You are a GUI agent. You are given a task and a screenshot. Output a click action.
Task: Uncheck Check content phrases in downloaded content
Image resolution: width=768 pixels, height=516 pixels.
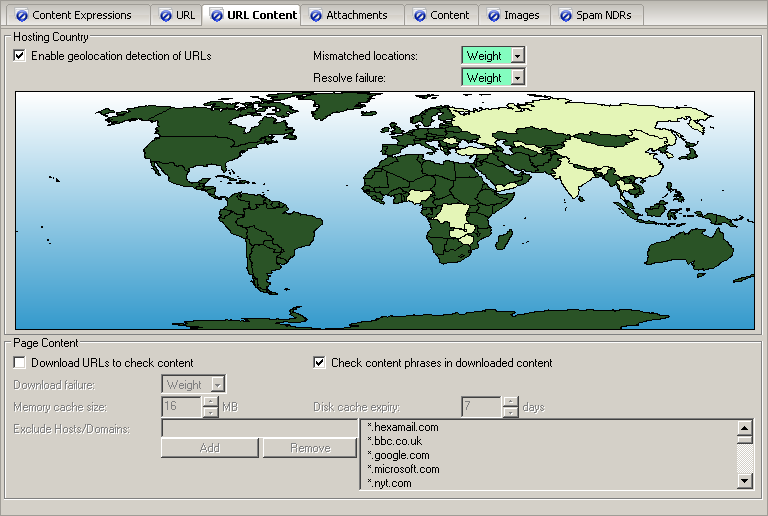click(320, 363)
